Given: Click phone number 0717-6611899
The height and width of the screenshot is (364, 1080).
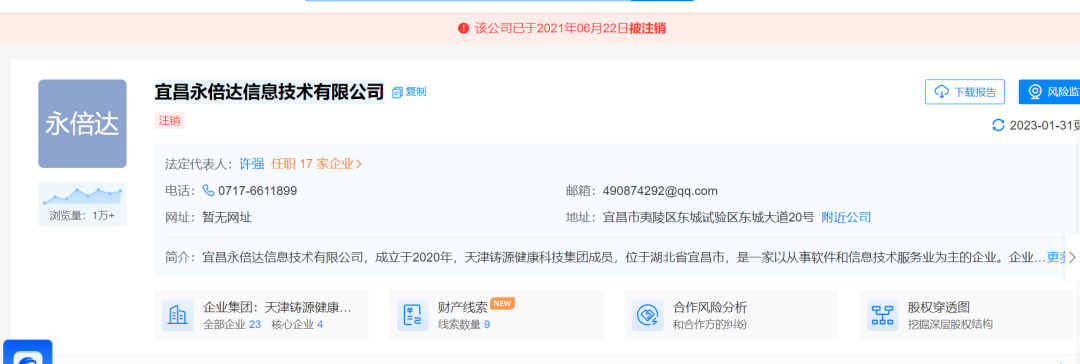Looking at the screenshot, I should pos(257,191).
